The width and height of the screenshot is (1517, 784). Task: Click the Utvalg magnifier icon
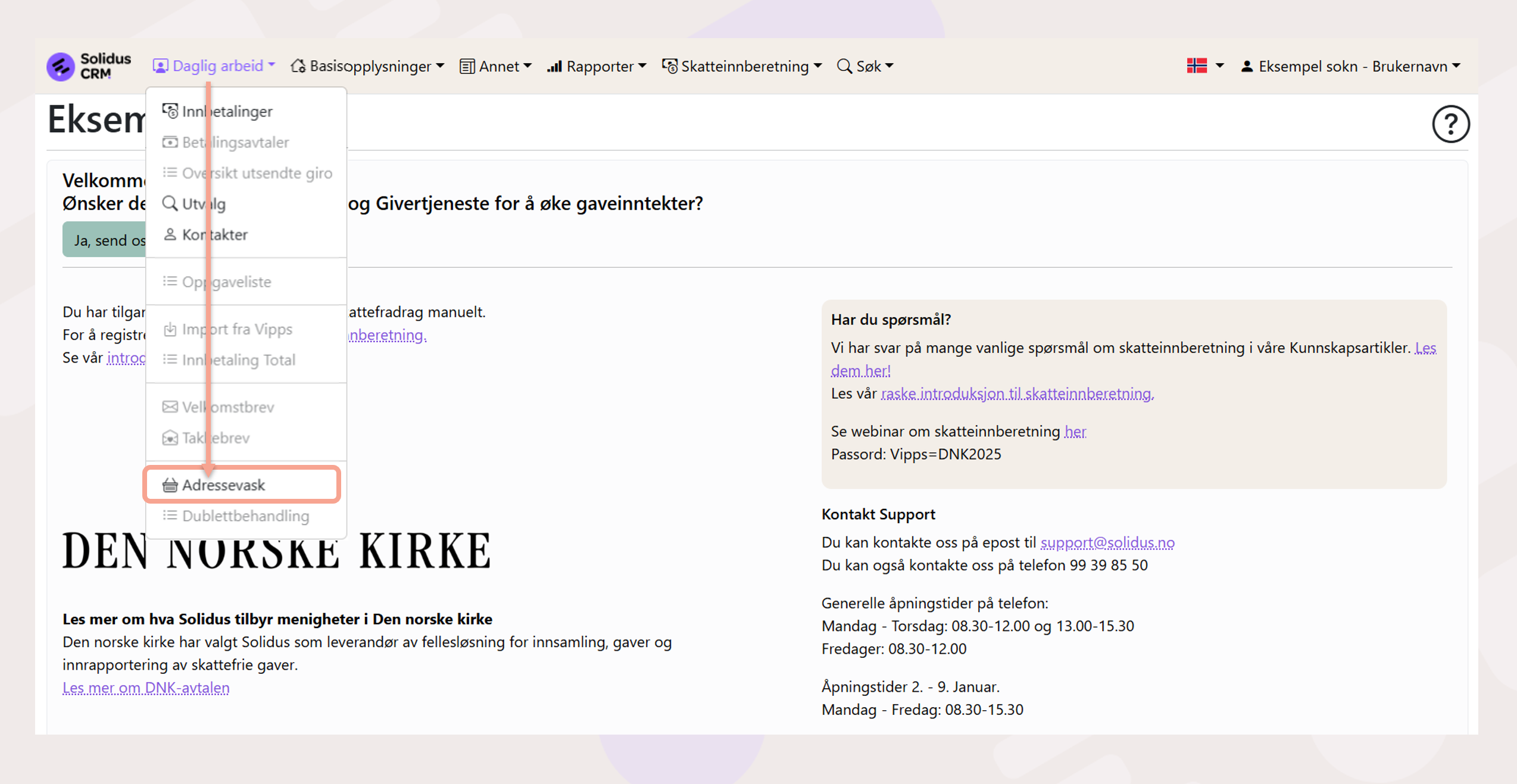pos(170,204)
